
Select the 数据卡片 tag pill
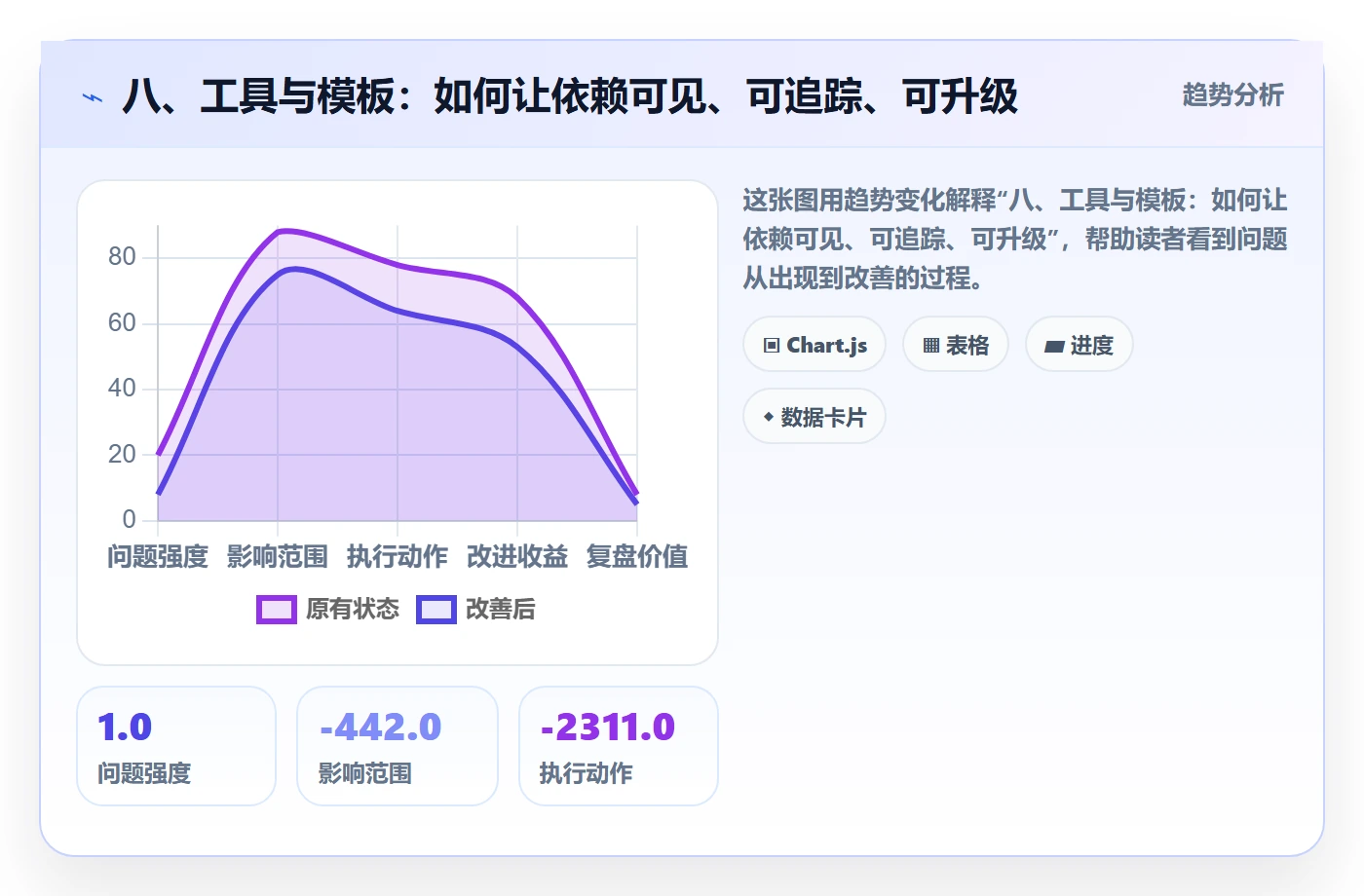(x=815, y=417)
